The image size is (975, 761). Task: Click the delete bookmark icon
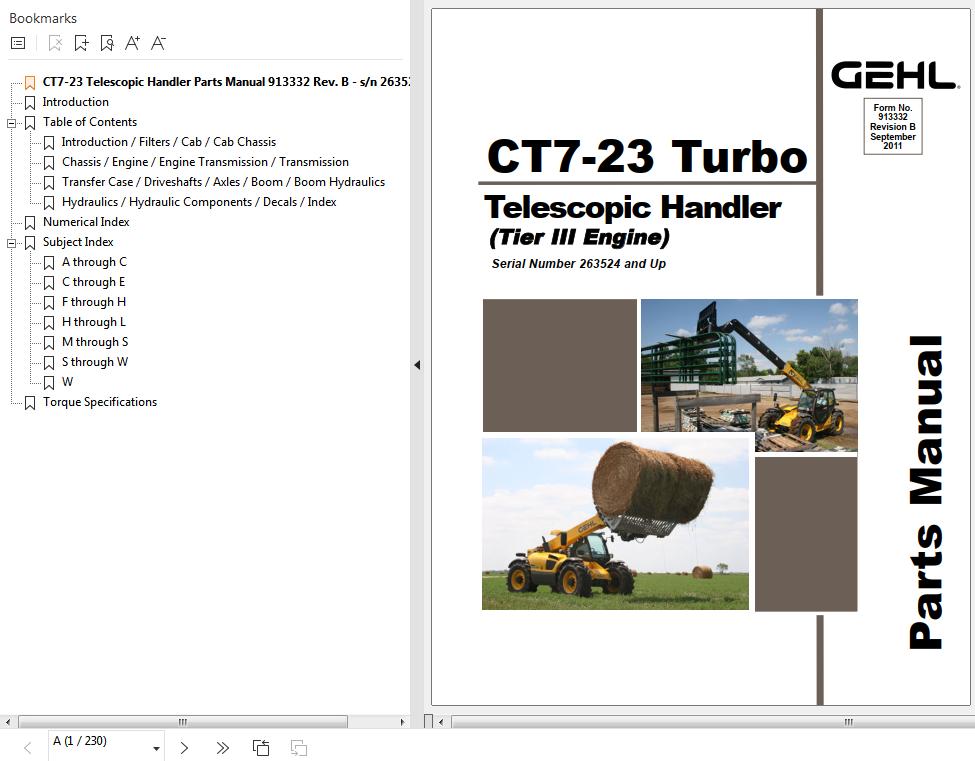[x=55, y=43]
